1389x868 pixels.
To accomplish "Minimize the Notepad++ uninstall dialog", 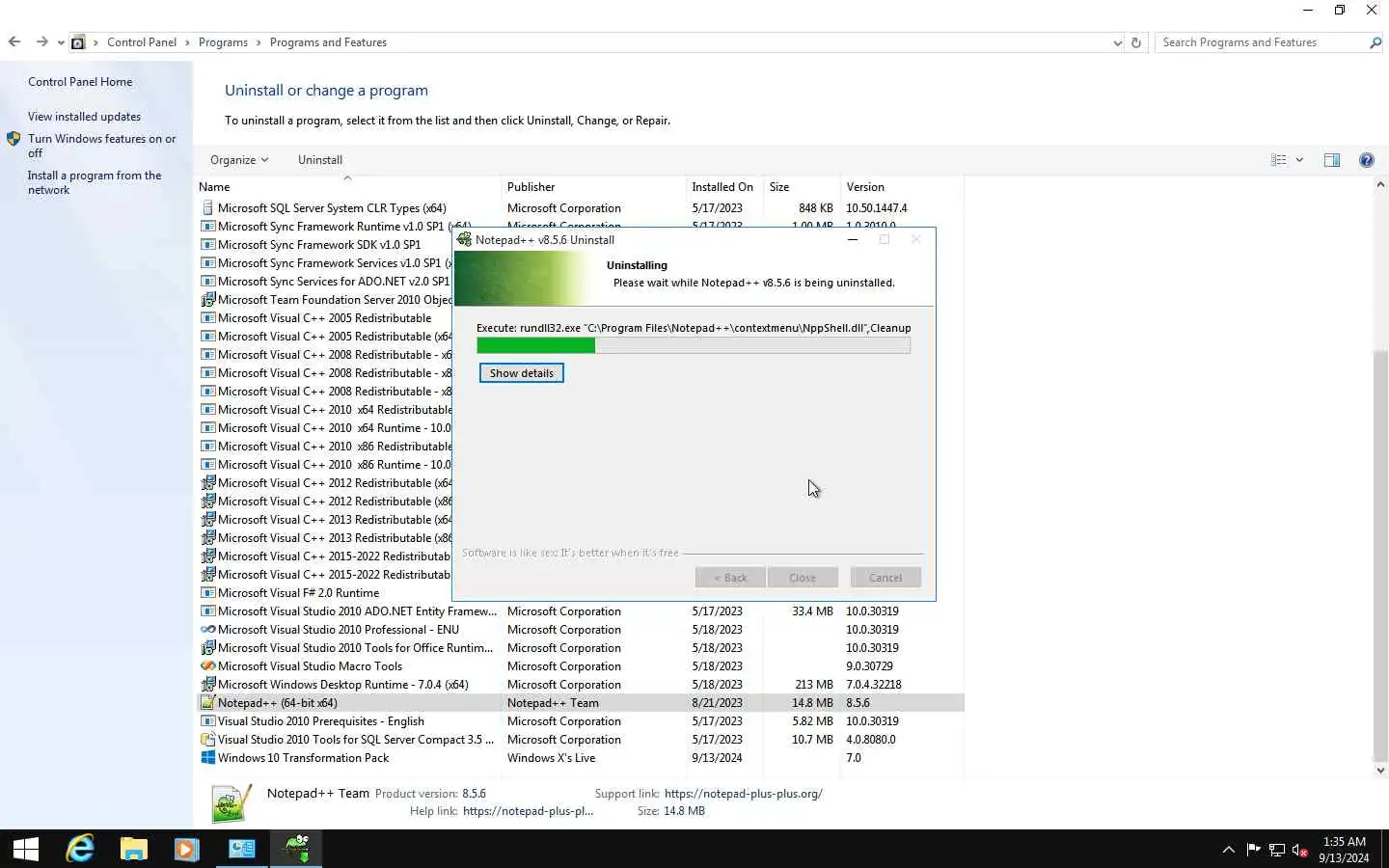I will (853, 239).
